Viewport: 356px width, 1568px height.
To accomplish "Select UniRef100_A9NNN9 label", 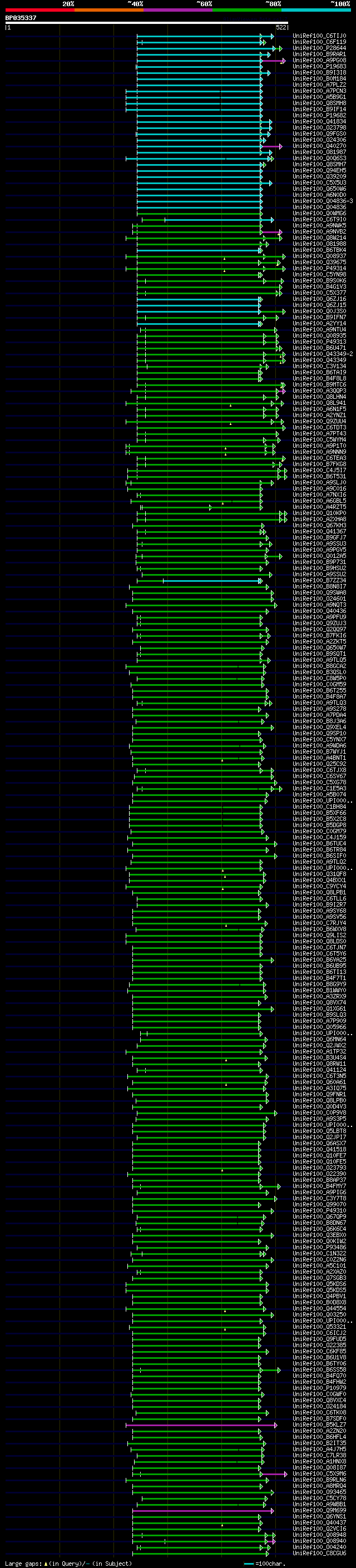I will point(319,452).
